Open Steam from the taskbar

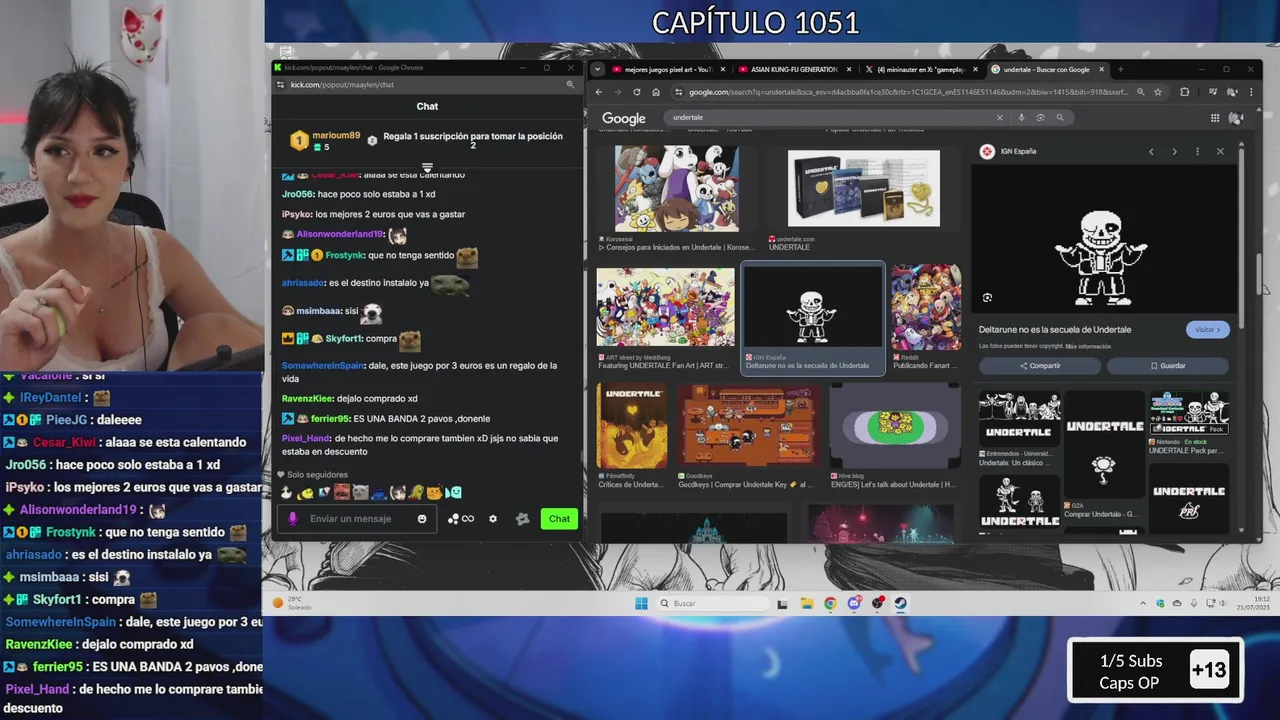click(900, 603)
